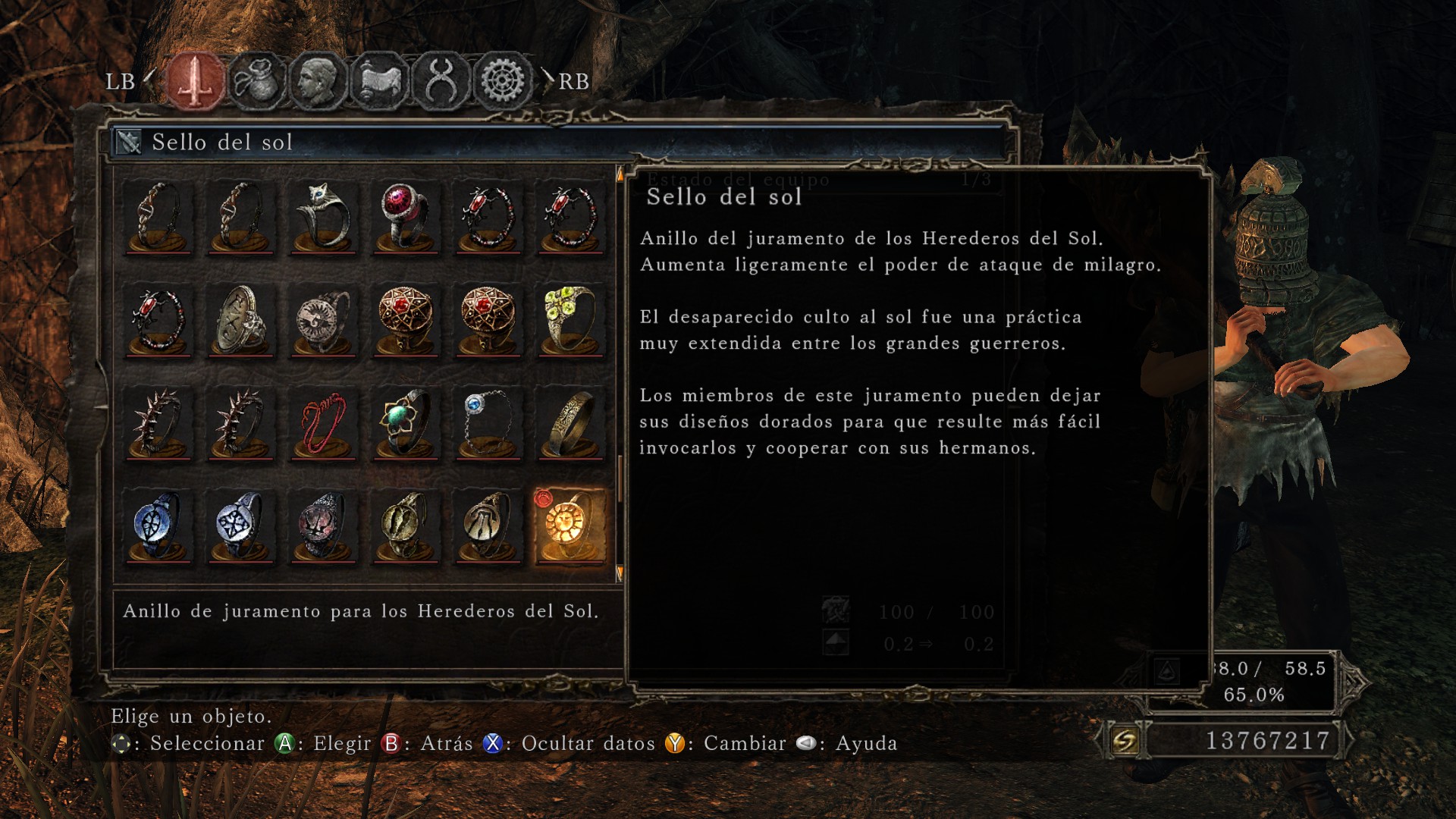
Task: Switch to the item pouch tab
Action: (x=256, y=80)
